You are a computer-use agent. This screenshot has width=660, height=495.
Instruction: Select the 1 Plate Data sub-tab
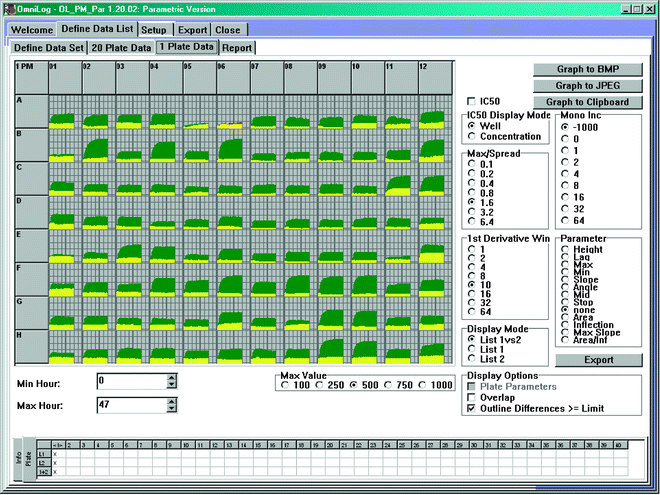(187, 47)
